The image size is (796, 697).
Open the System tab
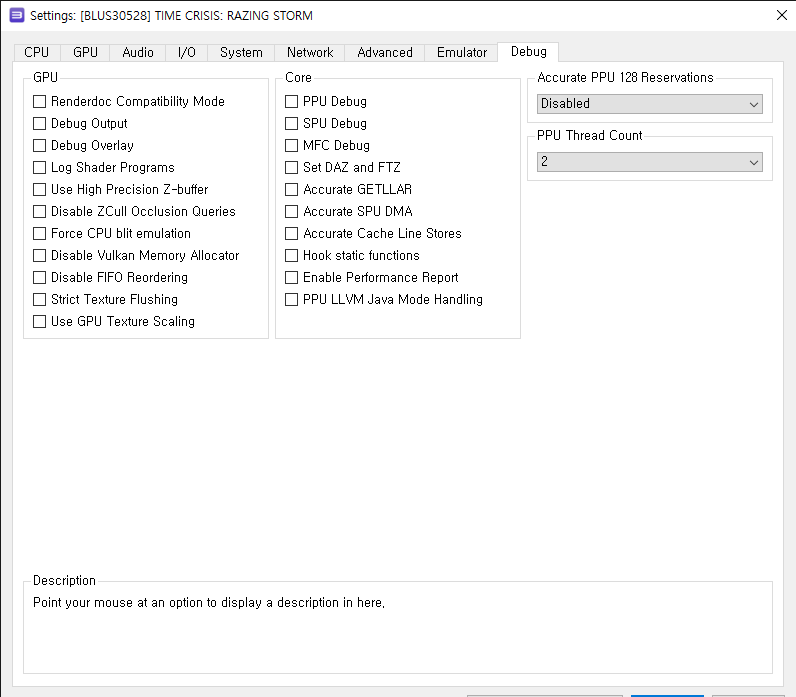pyautogui.click(x=241, y=52)
